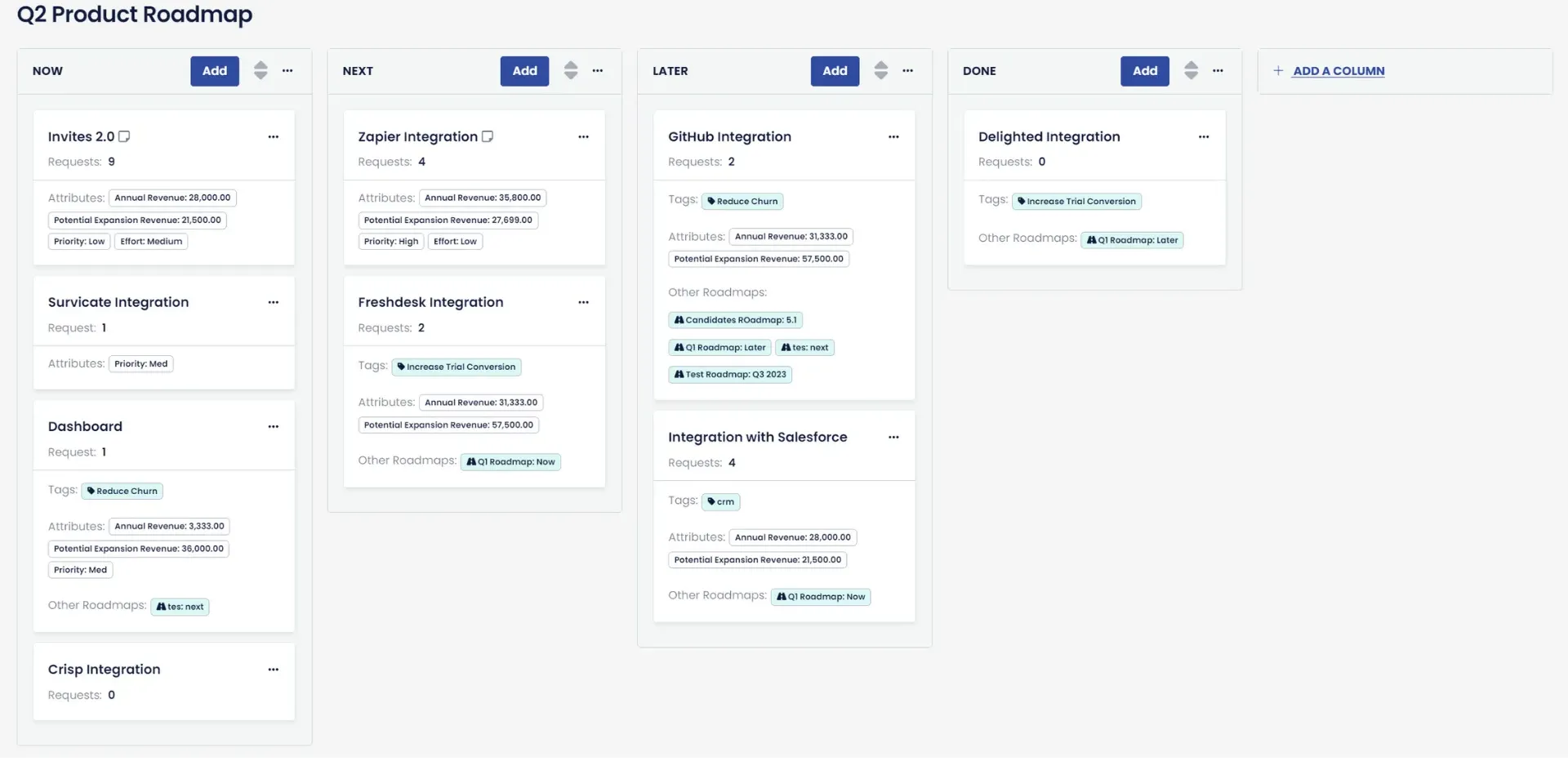Click Add button in DONE column

click(x=1145, y=71)
